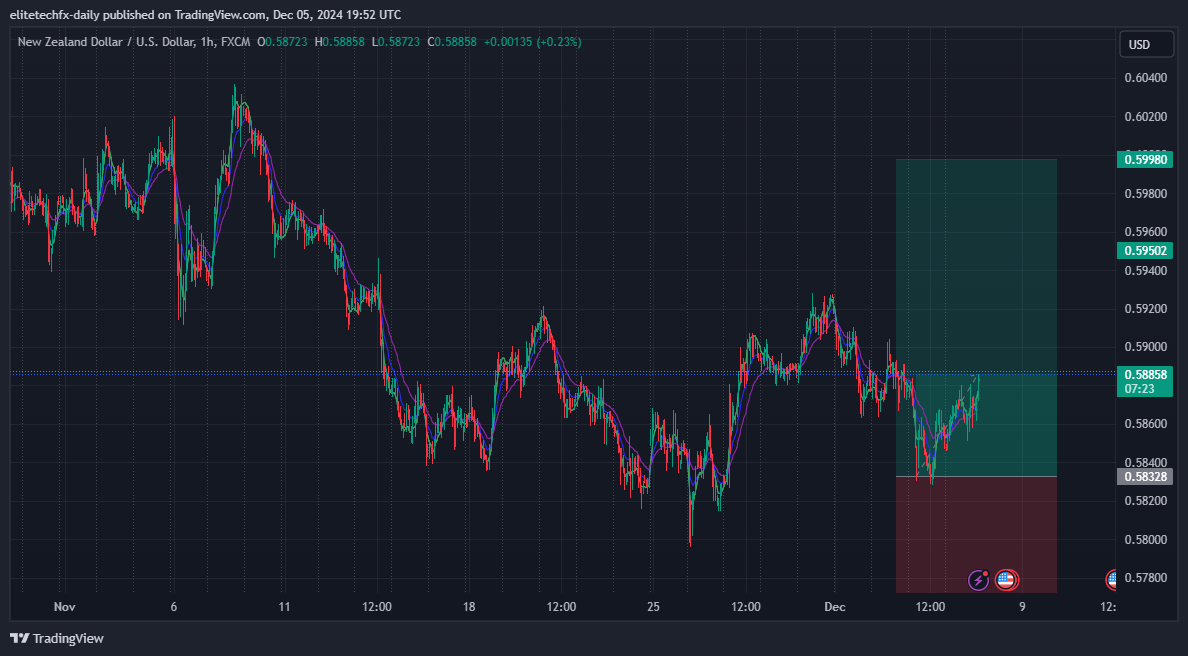
Task: Click the Nov label on time axis
Action: pos(64,607)
